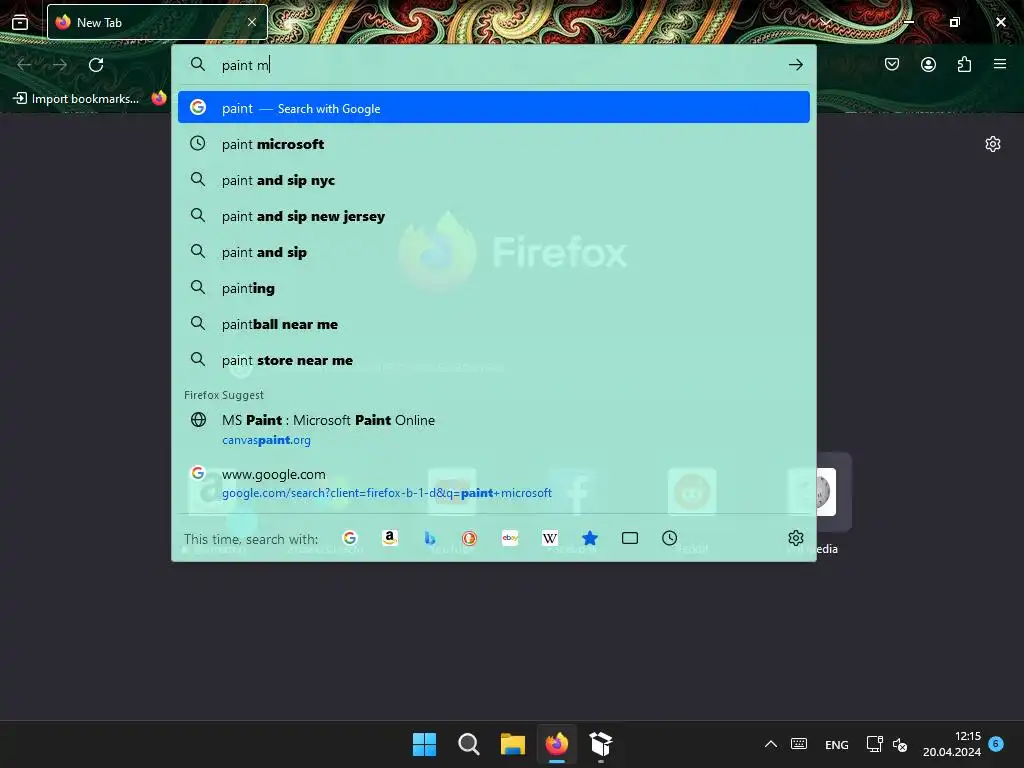Open the Extensions panel
This screenshot has height=768, width=1024.
tap(964, 64)
